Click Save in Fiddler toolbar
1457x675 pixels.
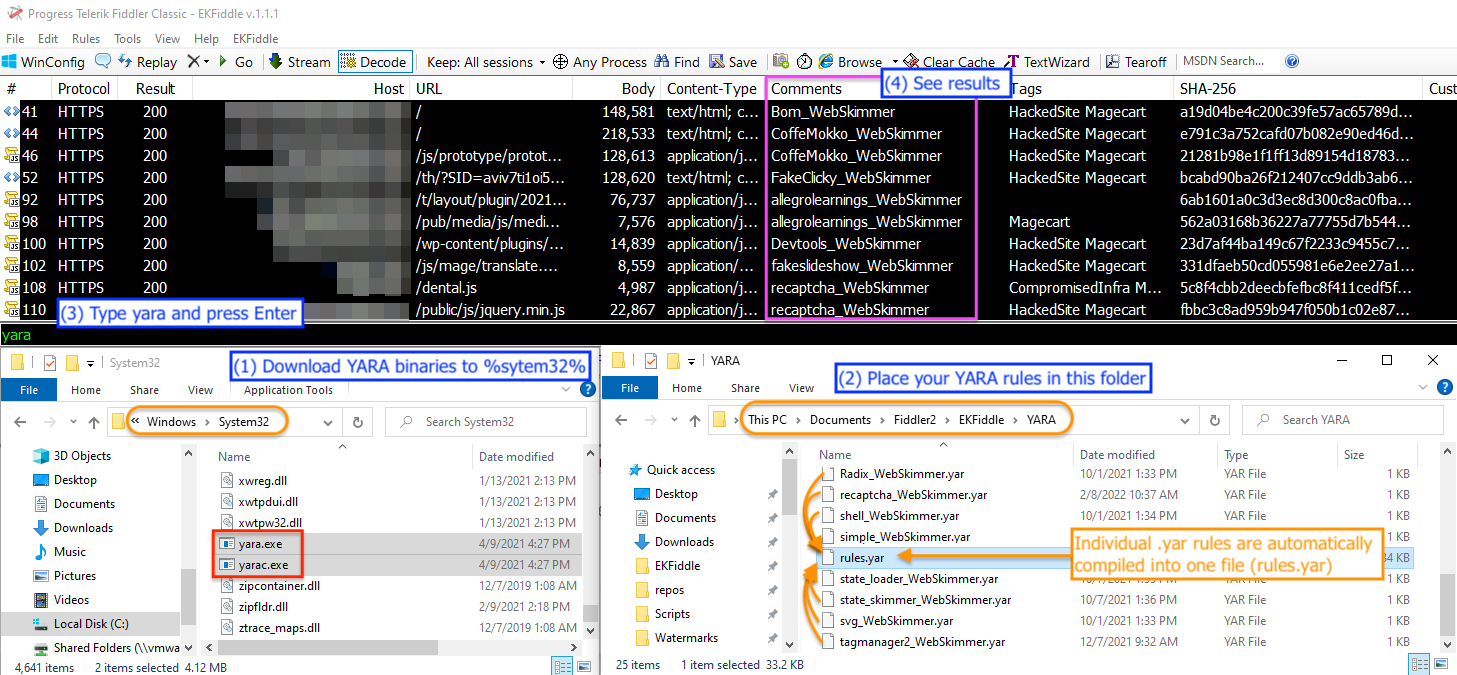(733, 62)
